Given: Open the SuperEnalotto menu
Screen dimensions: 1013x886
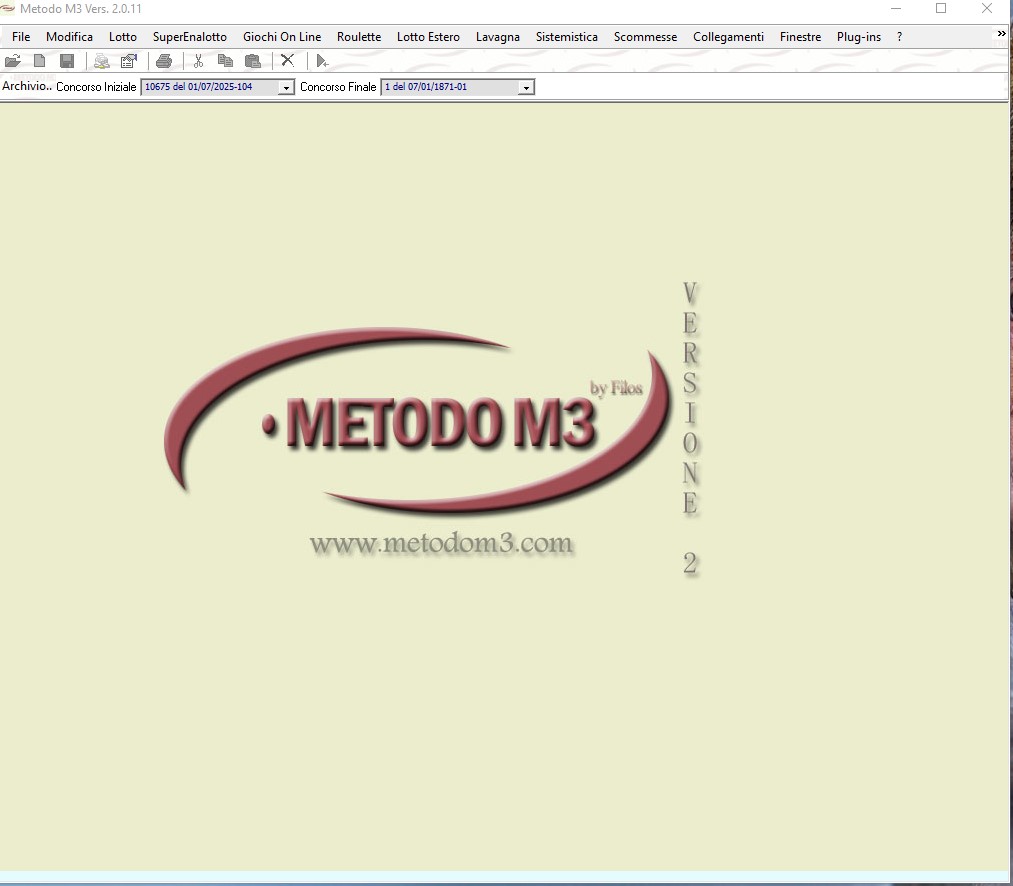Looking at the screenshot, I should coord(190,37).
